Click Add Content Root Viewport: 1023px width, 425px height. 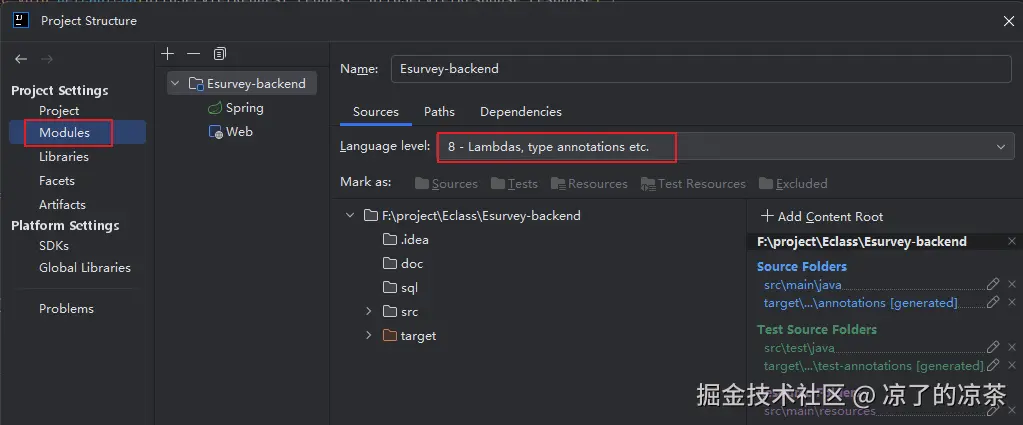click(x=822, y=216)
